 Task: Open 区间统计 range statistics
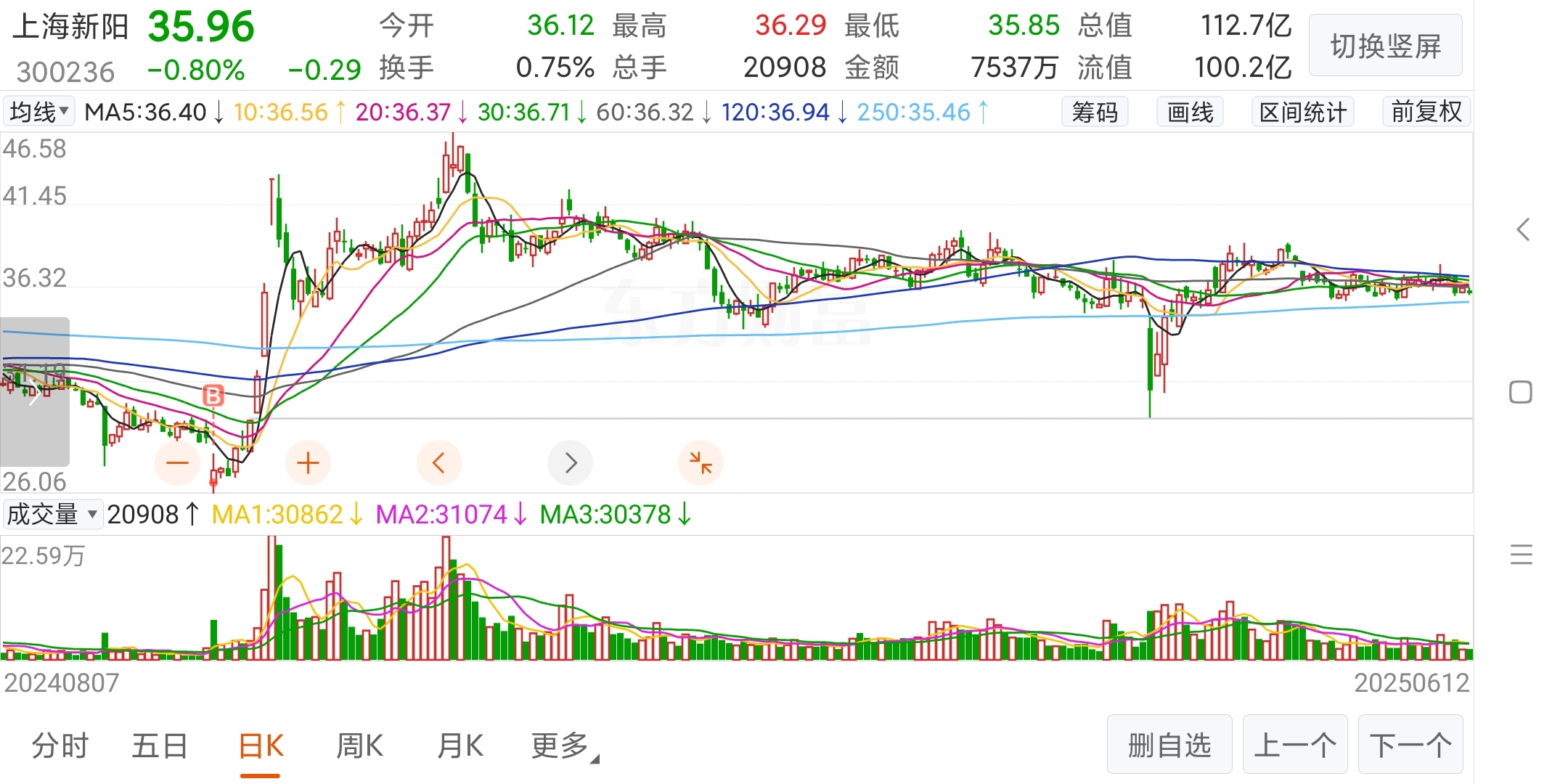pyautogui.click(x=1302, y=112)
